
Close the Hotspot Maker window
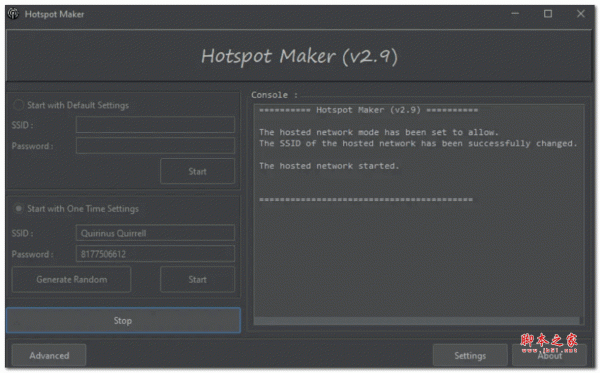580,14
